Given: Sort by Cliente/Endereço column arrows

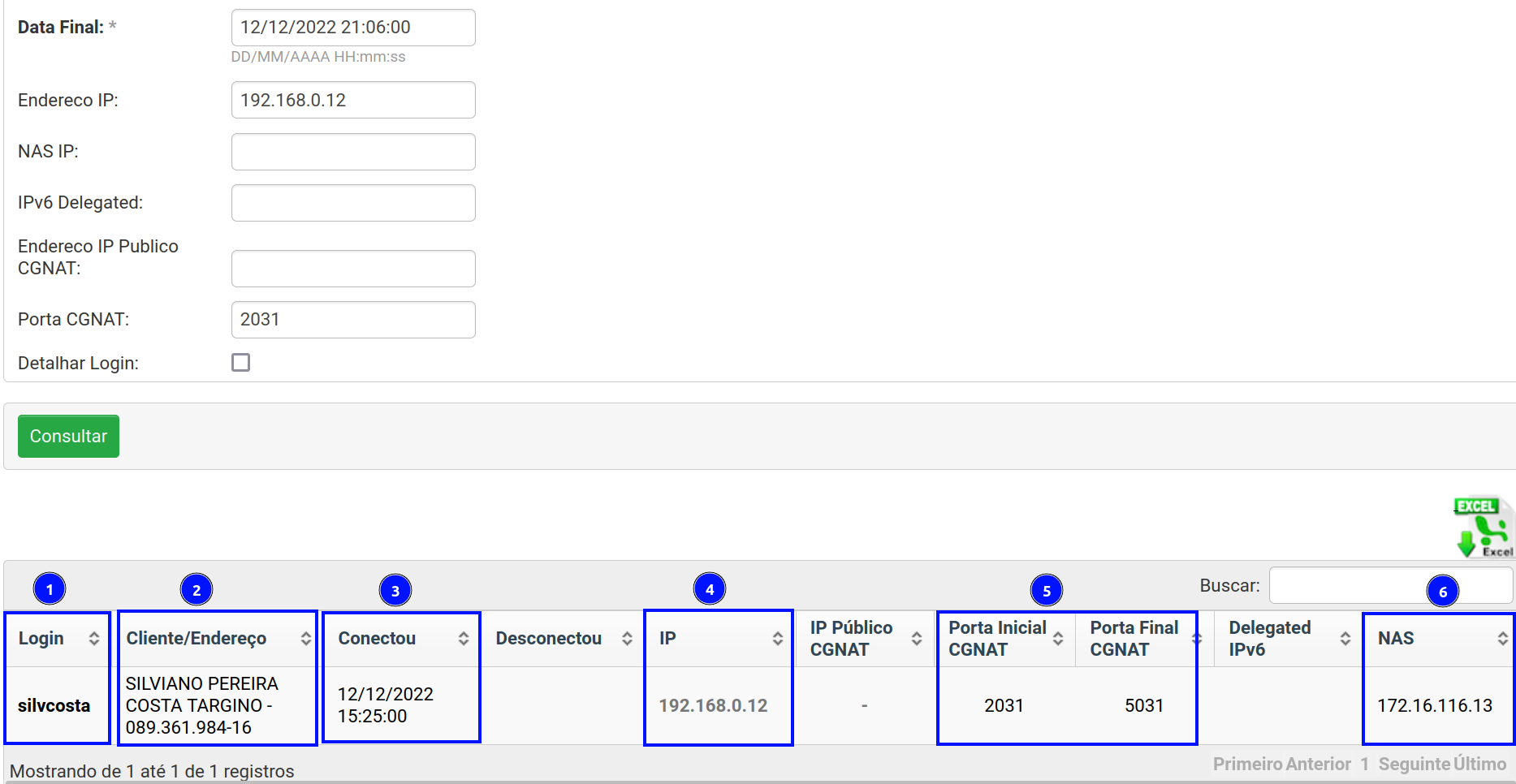Looking at the screenshot, I should click(x=305, y=639).
